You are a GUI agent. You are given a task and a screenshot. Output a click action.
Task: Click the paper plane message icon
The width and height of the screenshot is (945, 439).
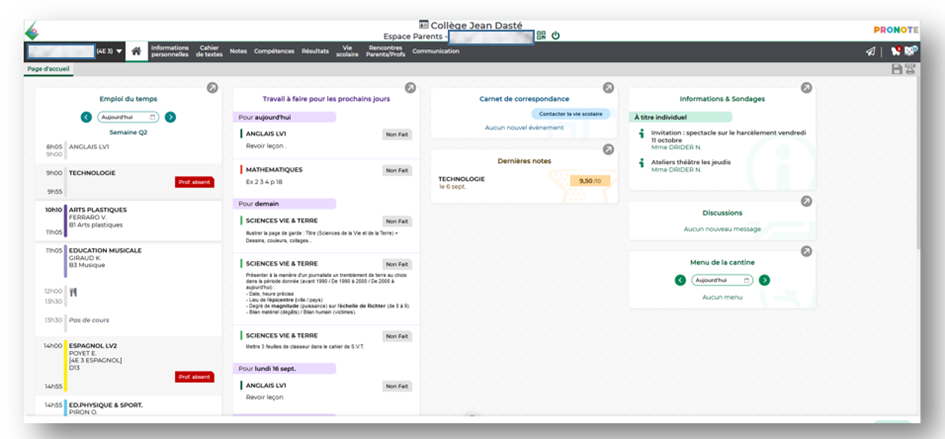tap(871, 51)
